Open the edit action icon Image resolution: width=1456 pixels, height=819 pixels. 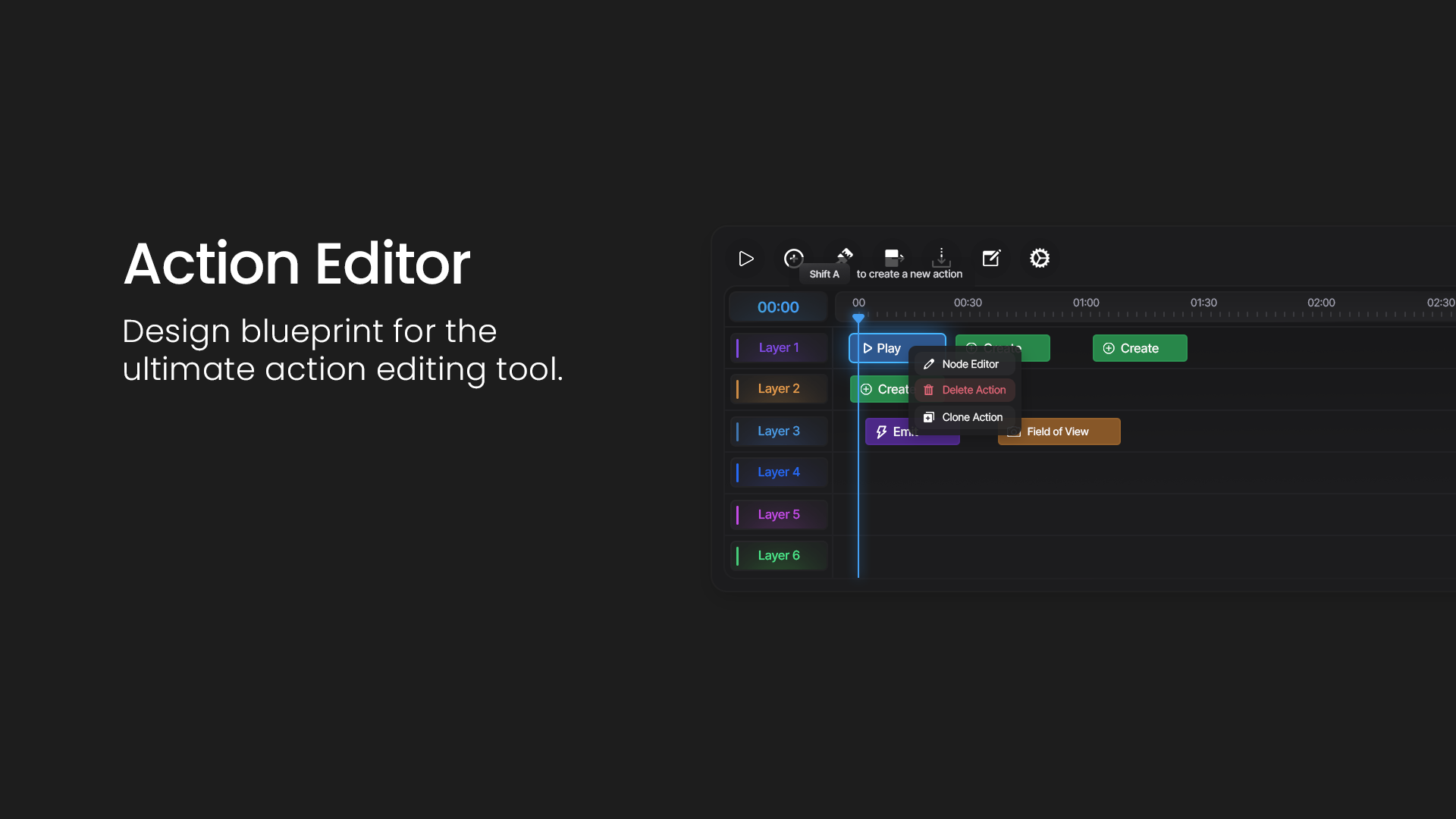(991, 258)
